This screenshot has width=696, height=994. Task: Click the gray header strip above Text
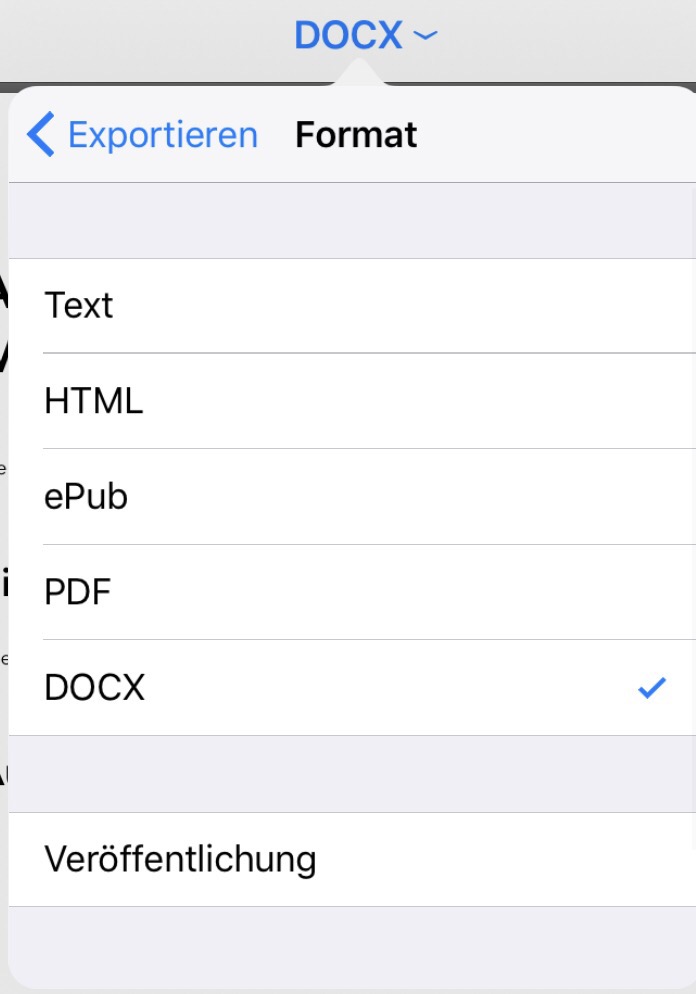350,220
